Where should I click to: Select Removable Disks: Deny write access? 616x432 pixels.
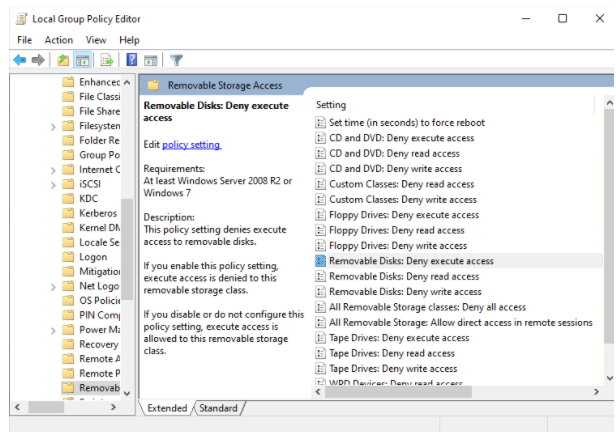(405, 292)
